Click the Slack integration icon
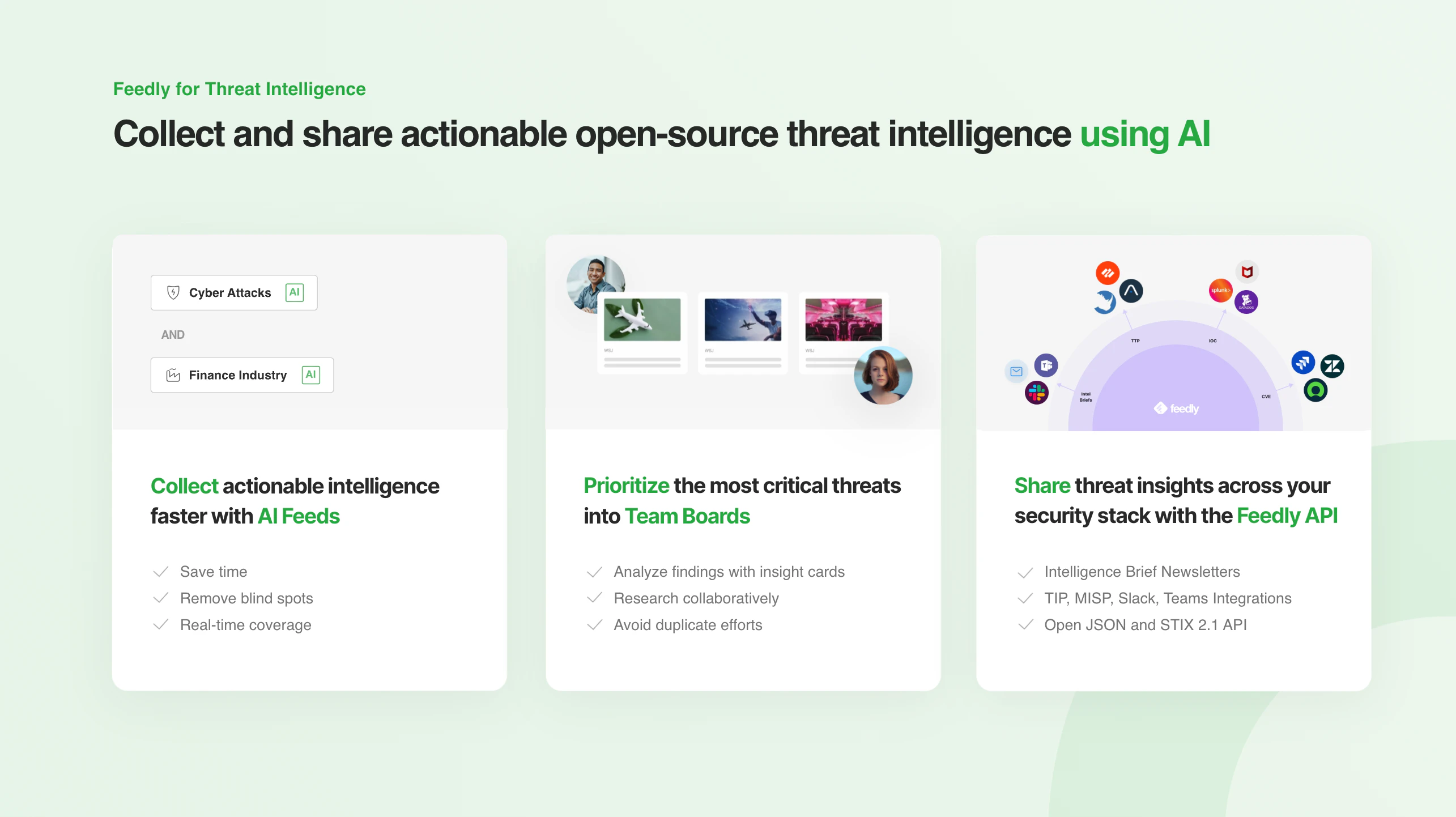Image resolution: width=1456 pixels, height=817 pixels. tap(1036, 393)
